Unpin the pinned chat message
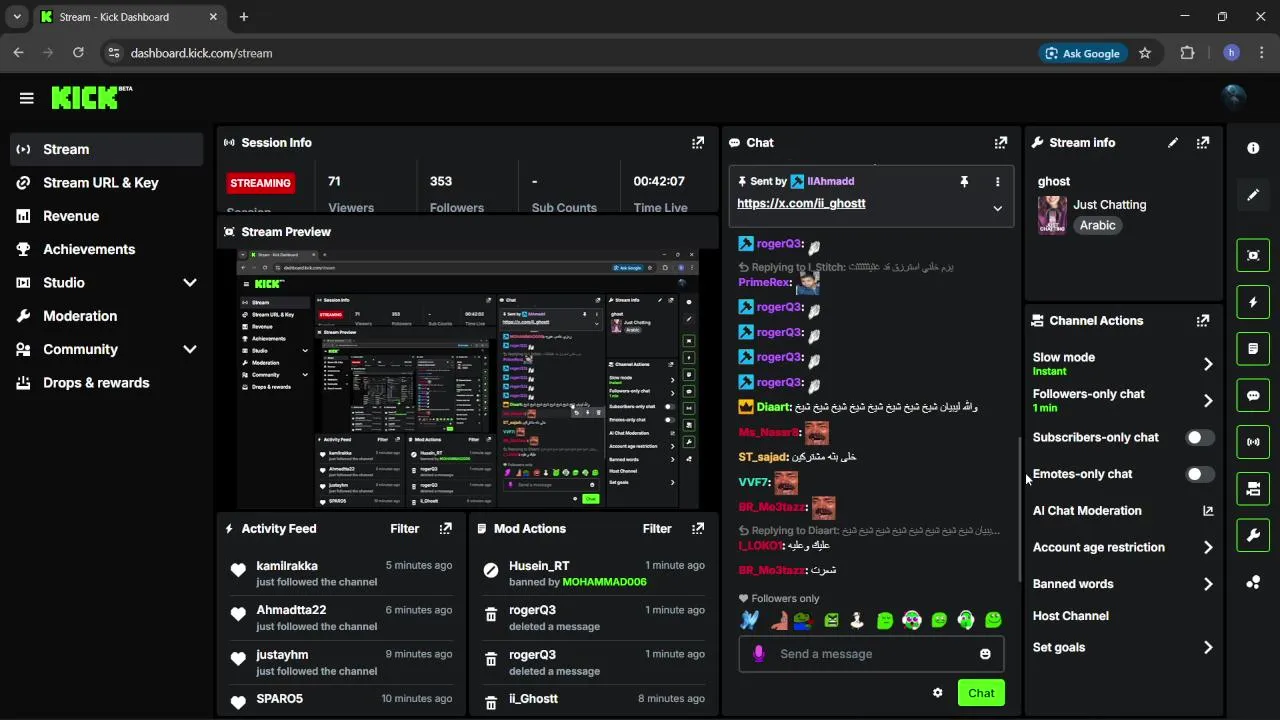 click(x=964, y=182)
